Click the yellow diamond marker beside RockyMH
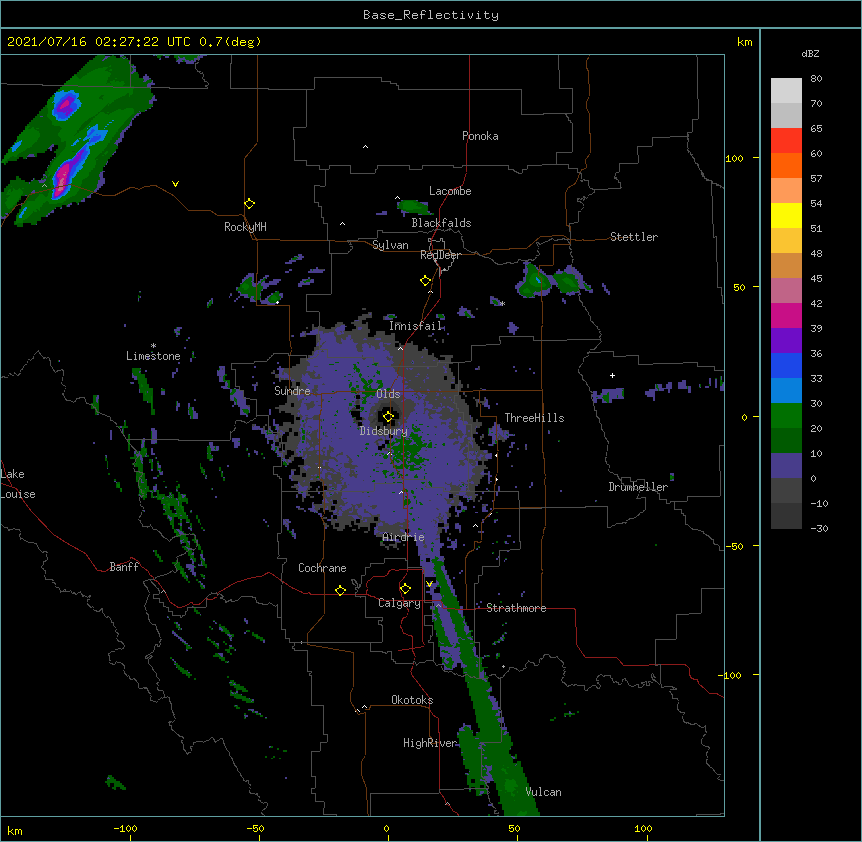 tap(249, 204)
